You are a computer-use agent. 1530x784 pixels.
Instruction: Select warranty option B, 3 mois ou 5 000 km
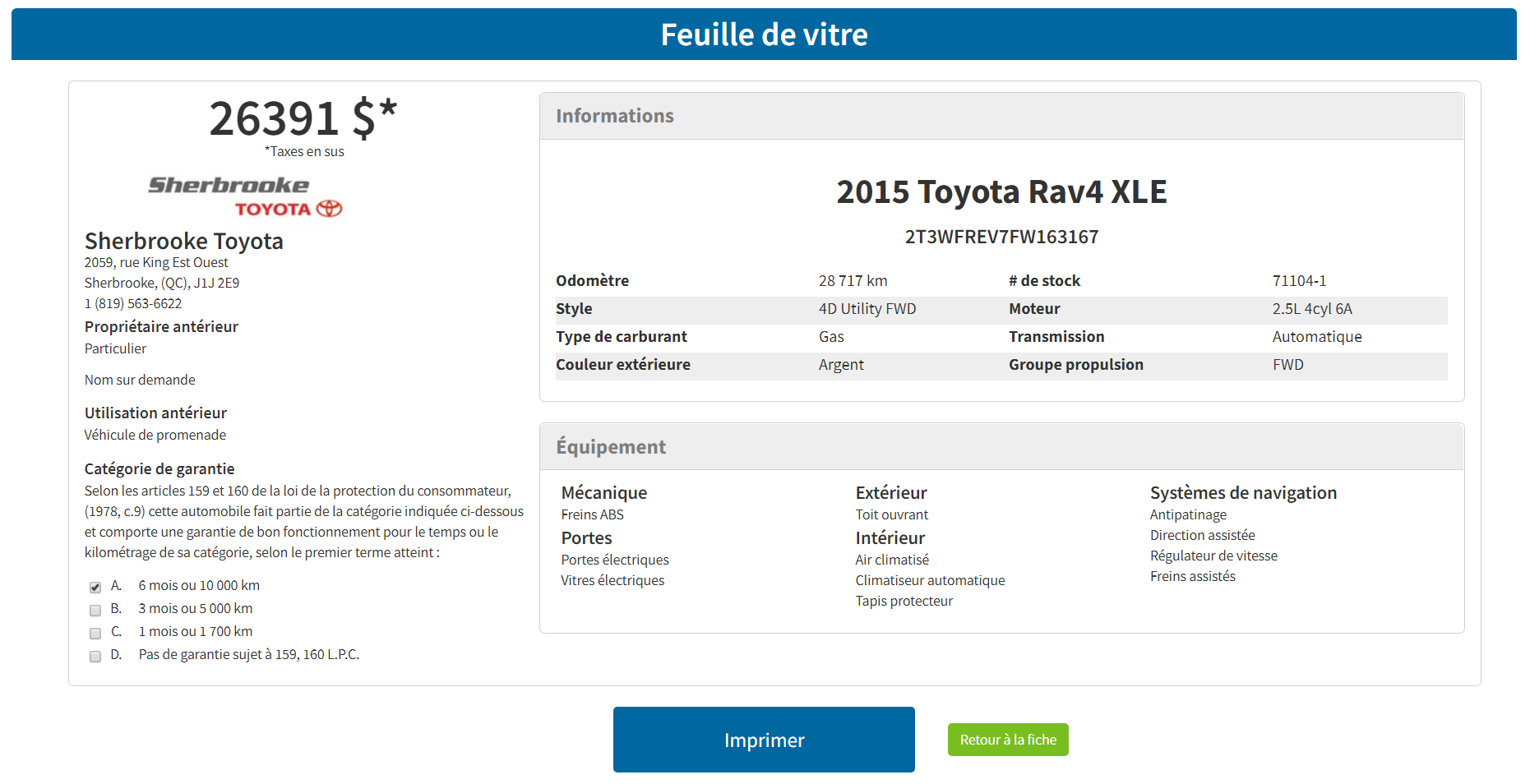point(95,610)
